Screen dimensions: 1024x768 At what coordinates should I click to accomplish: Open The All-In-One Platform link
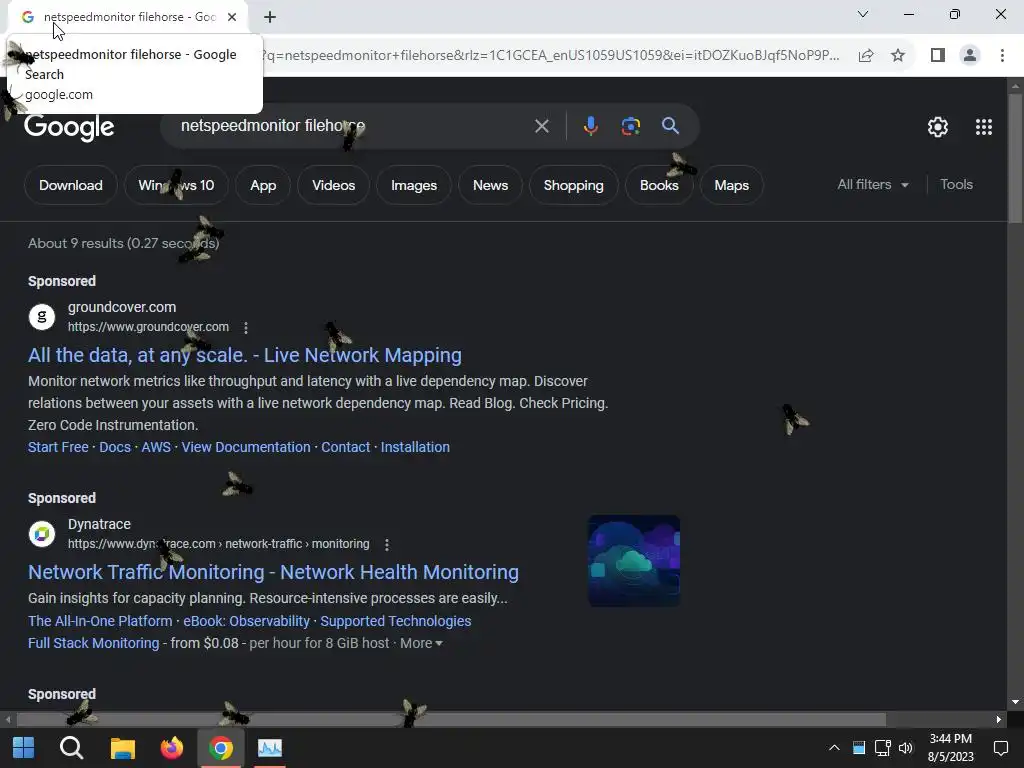point(100,621)
